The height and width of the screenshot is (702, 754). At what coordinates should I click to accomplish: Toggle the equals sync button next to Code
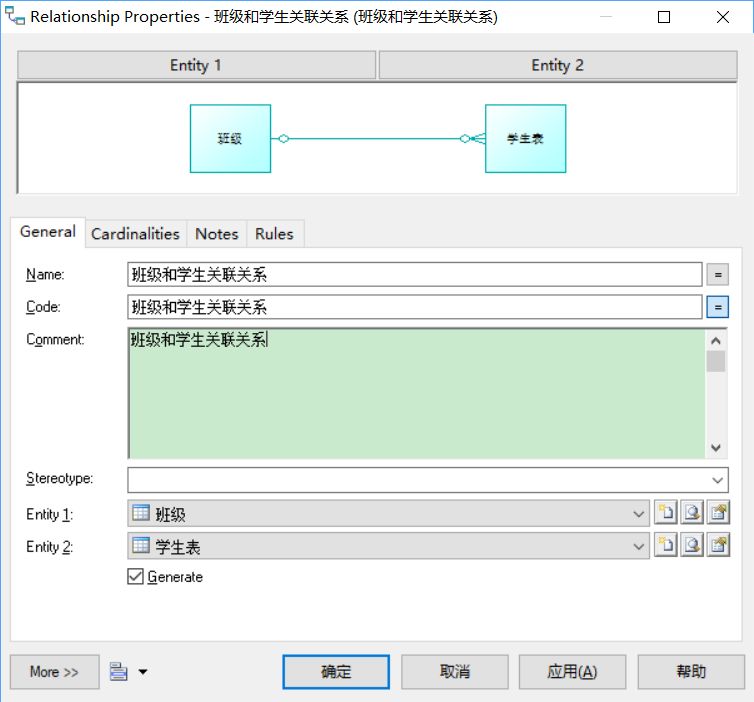(717, 307)
